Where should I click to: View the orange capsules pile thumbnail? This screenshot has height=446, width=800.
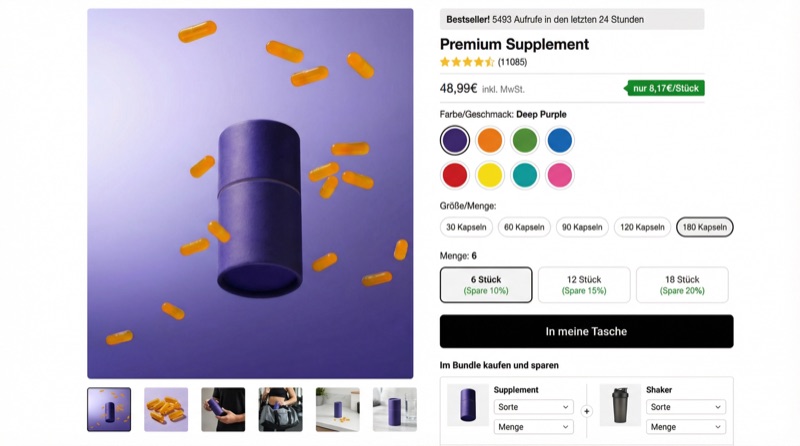coord(166,409)
